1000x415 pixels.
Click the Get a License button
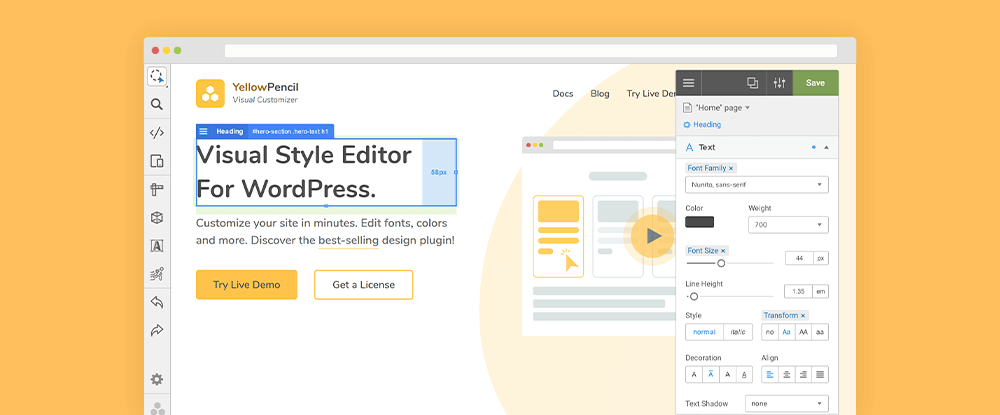[x=363, y=285]
